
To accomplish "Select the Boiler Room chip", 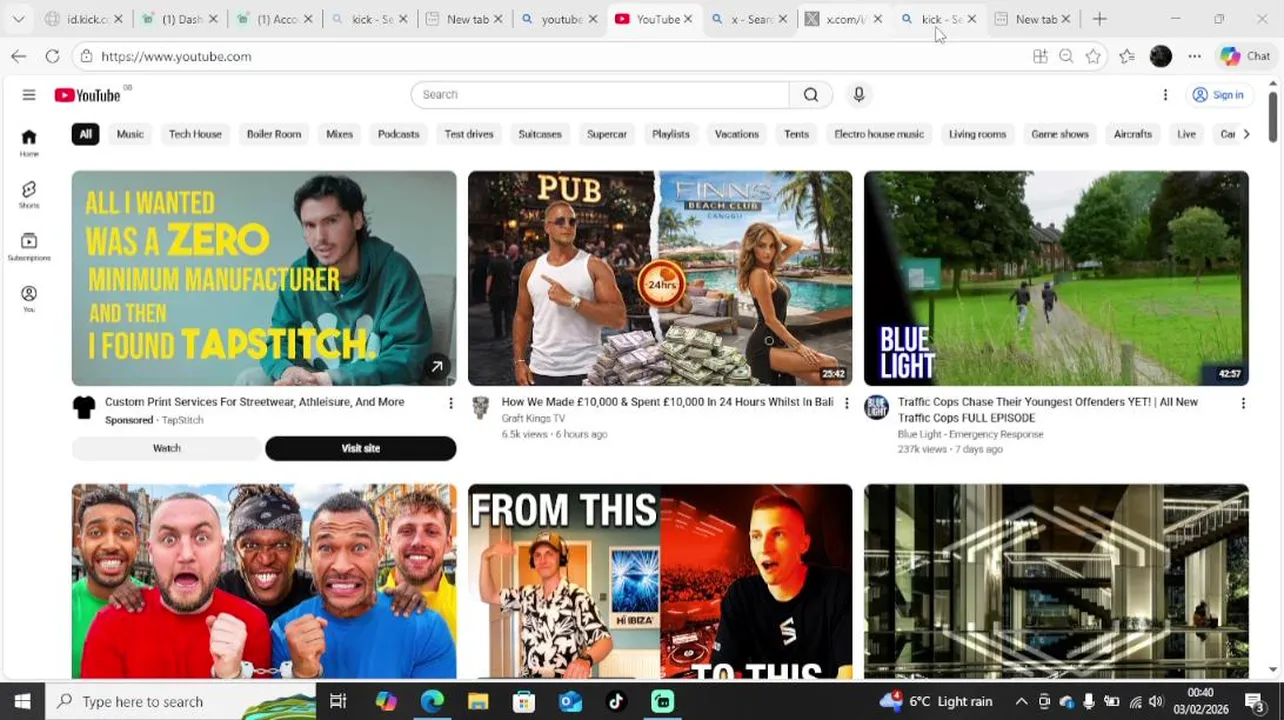I will pos(274,134).
